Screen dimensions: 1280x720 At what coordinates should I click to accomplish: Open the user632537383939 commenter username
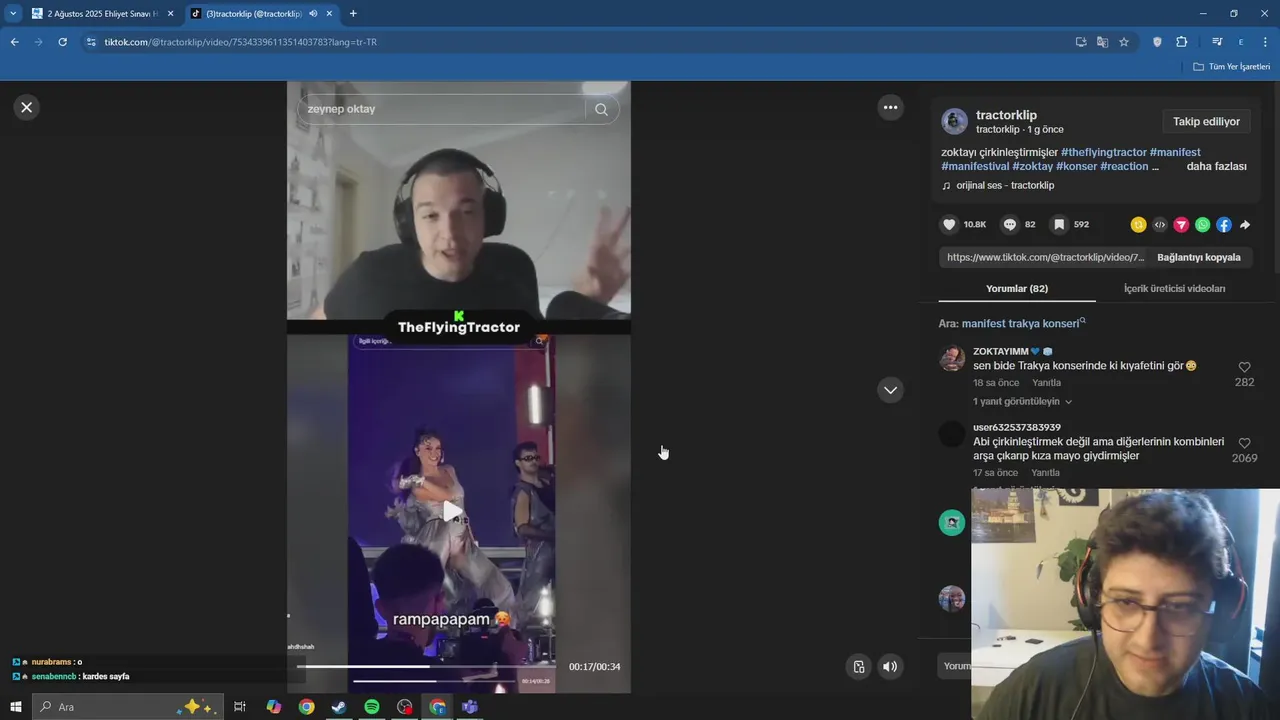[x=1017, y=427]
